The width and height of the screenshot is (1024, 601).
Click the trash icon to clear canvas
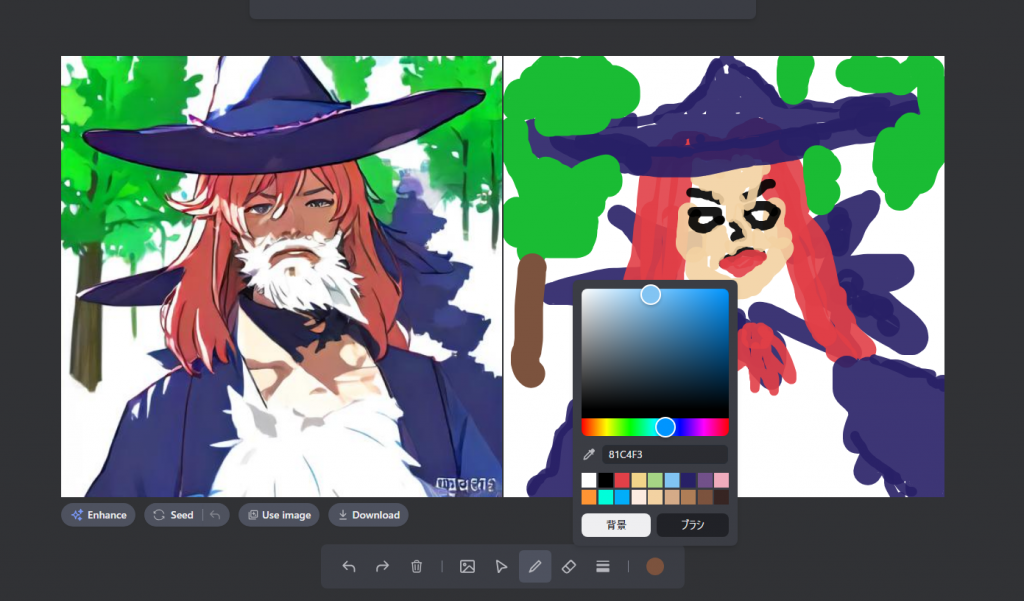click(416, 566)
